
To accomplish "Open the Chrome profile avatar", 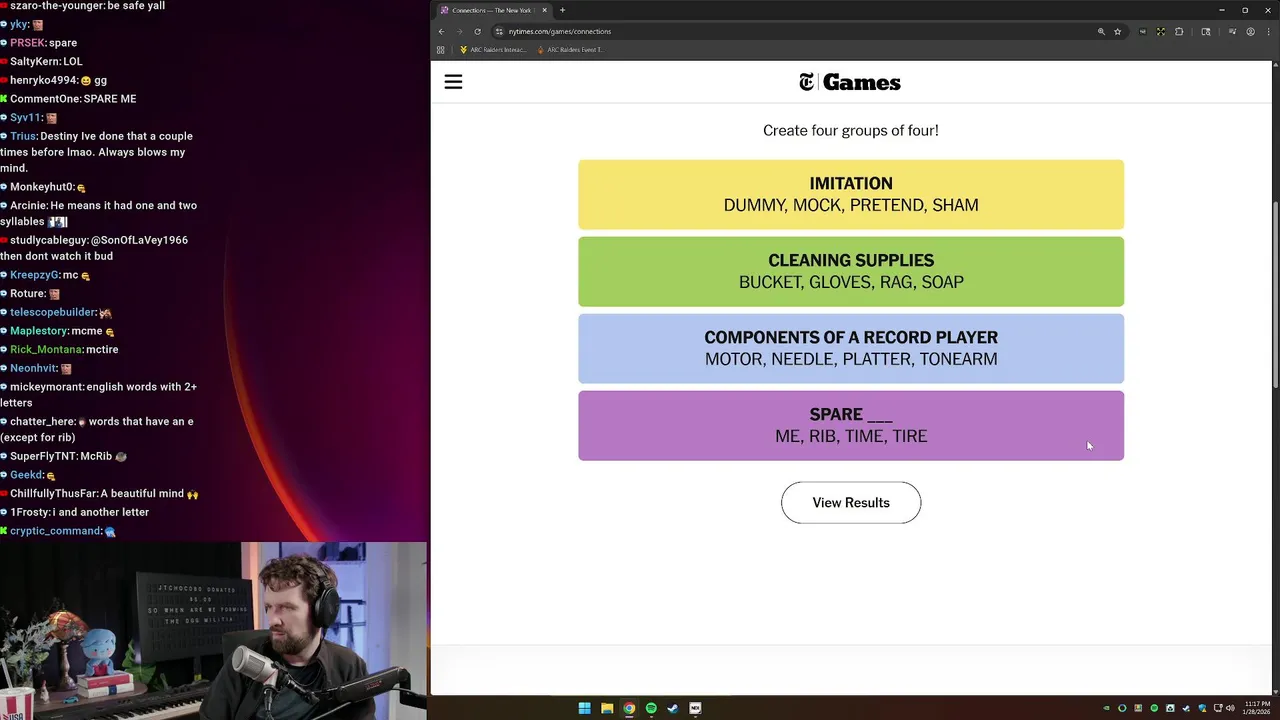I will click(x=1250, y=31).
